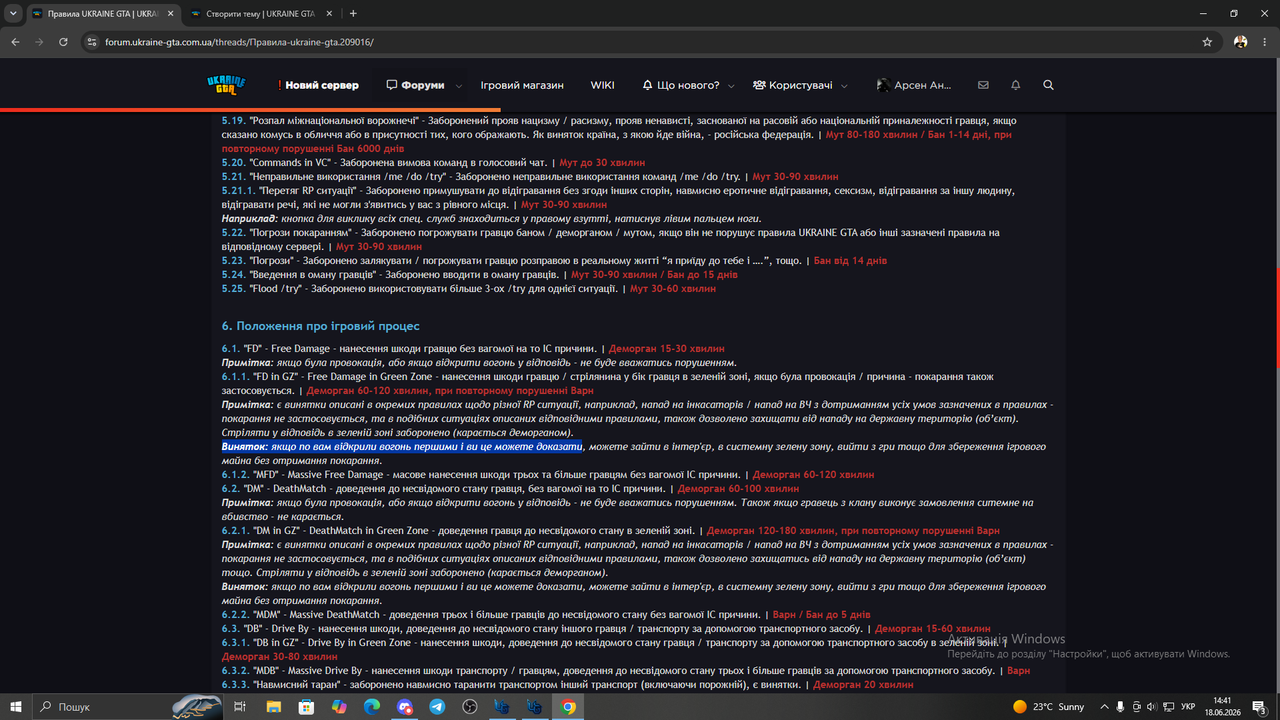Close the 'Створити тему' tab
Viewport: 1280px width, 720px height.
pyautogui.click(x=327, y=14)
